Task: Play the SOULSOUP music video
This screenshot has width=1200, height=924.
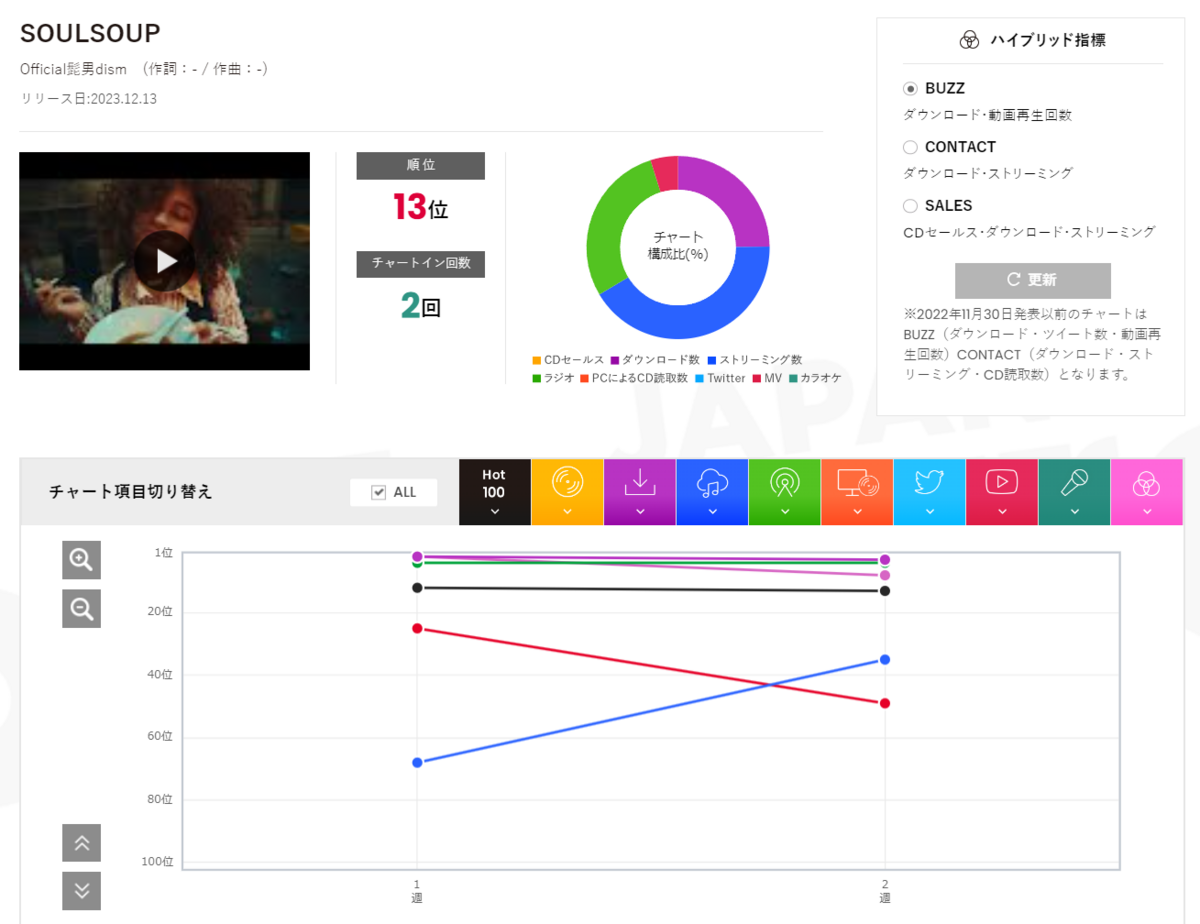Action: tap(165, 261)
